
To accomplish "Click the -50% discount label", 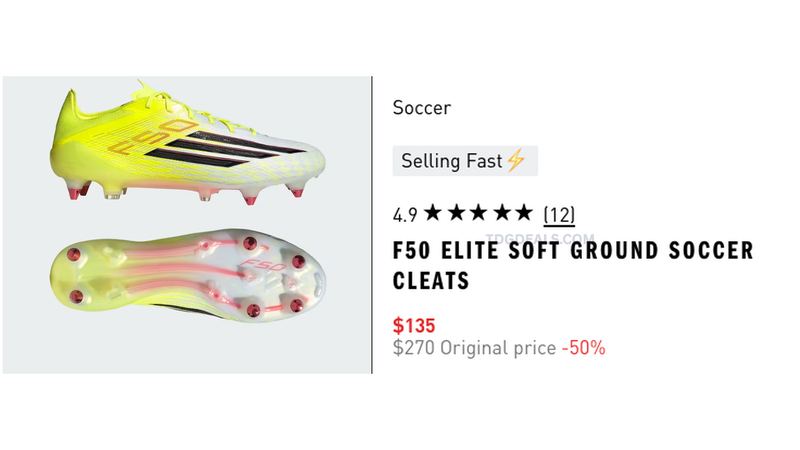I will pos(584,348).
